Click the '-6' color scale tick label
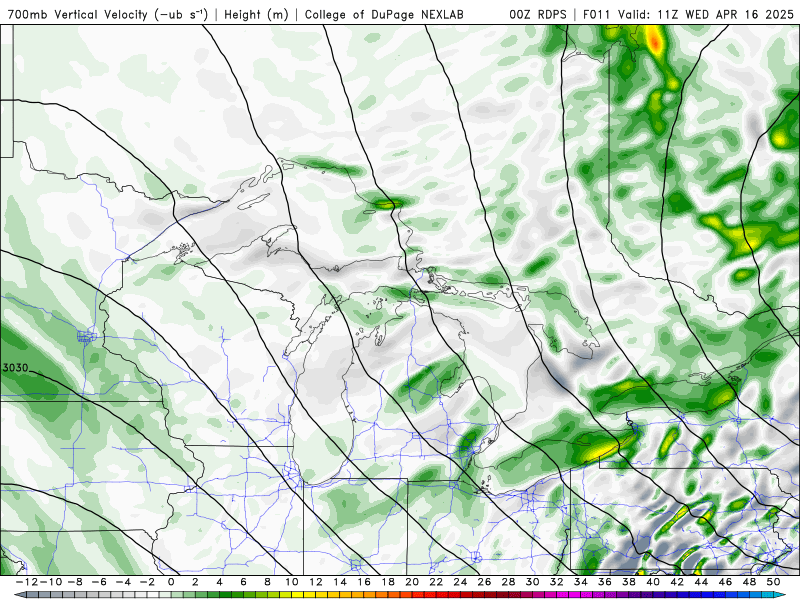 99,582
